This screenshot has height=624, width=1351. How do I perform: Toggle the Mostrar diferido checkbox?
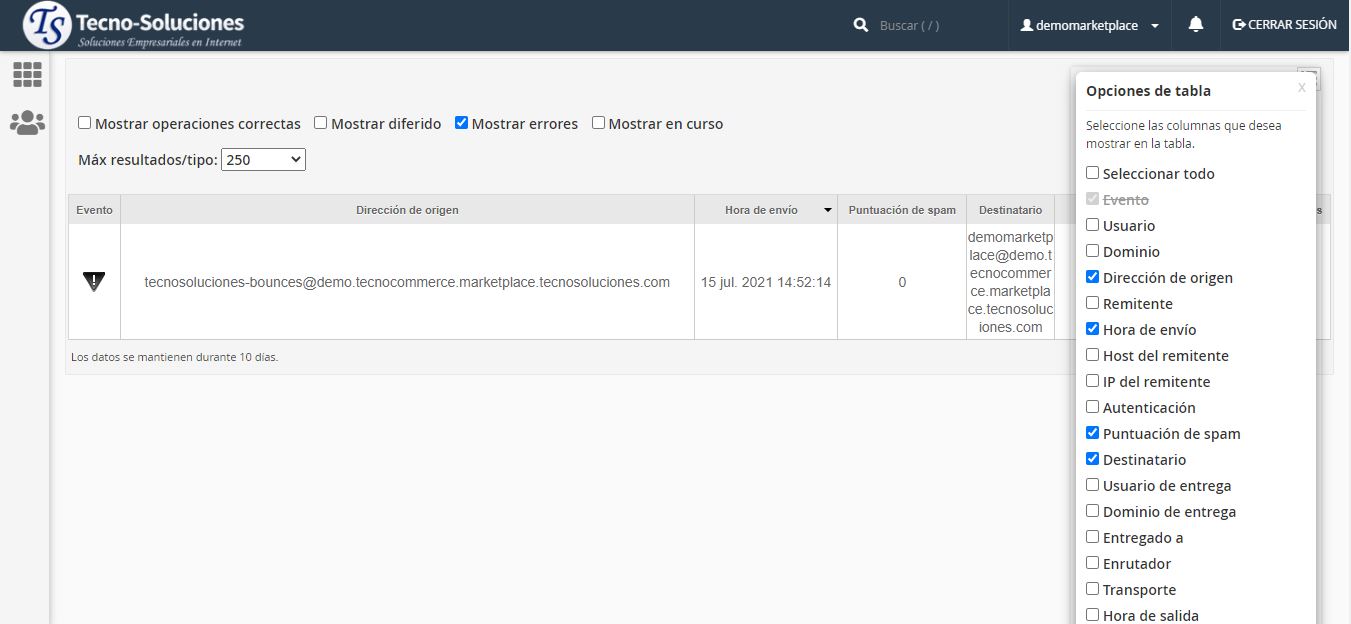(321, 123)
